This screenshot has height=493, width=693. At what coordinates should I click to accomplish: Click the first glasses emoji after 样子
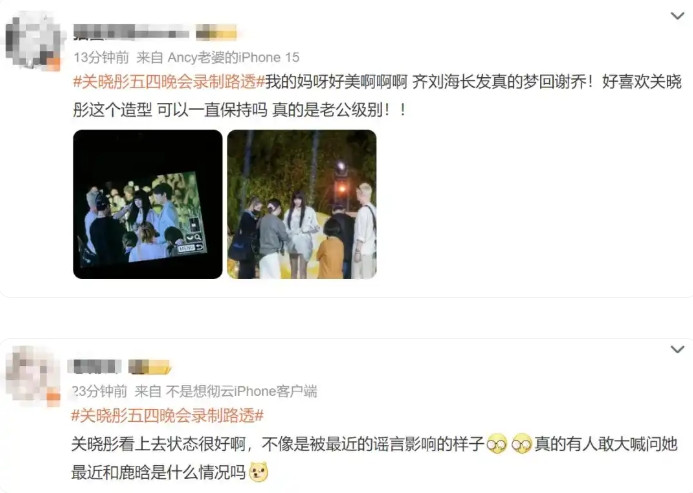(x=497, y=444)
